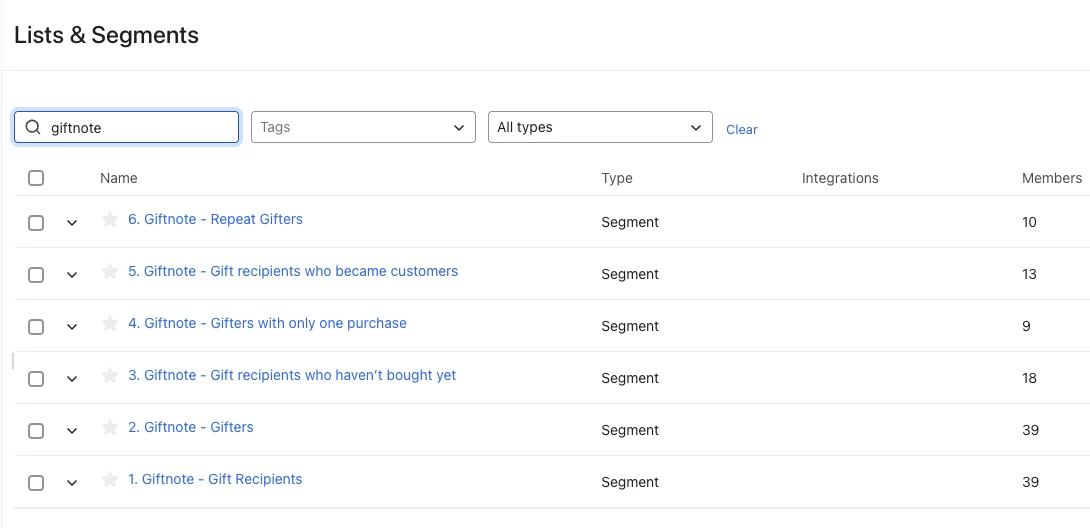Open 5. Giftnote - Gift recipients who became customers
Viewport: 1090px width, 528px height.
293,272
